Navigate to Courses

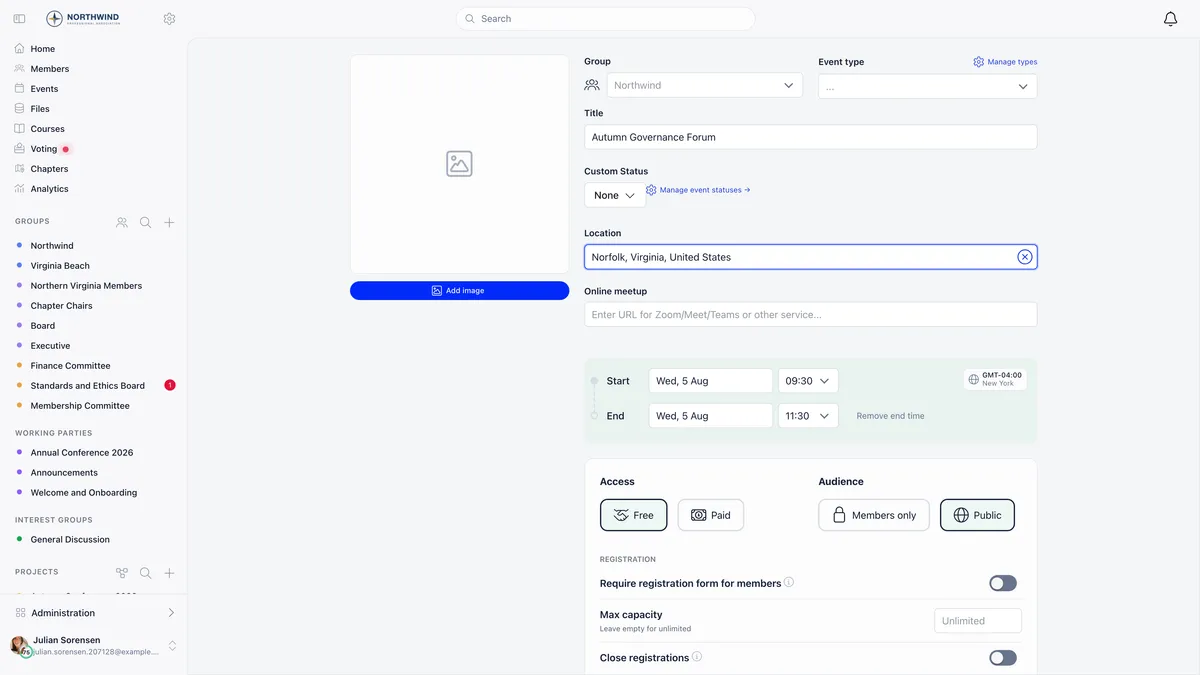pos(47,129)
